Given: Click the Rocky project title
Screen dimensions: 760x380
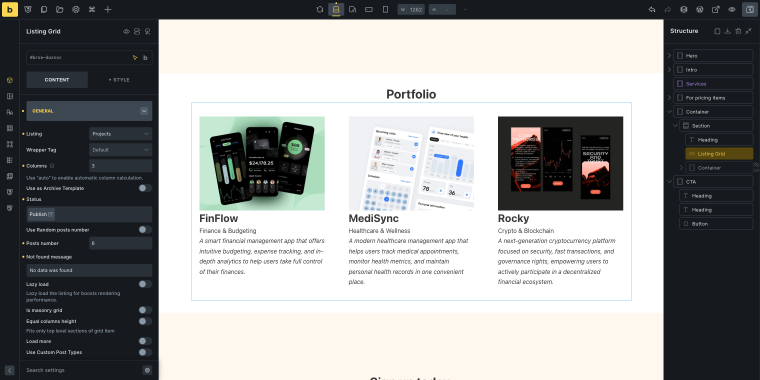Looking at the screenshot, I should tap(513, 219).
